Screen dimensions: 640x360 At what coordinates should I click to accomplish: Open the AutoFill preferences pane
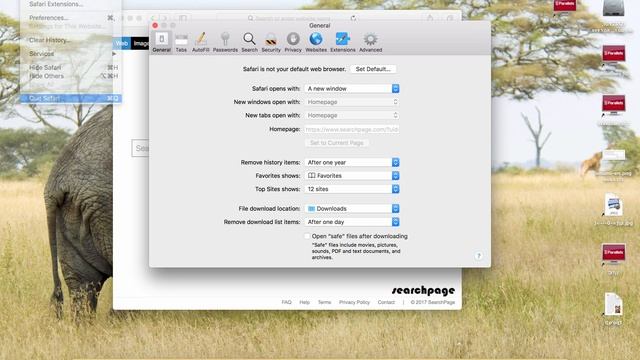(200, 43)
